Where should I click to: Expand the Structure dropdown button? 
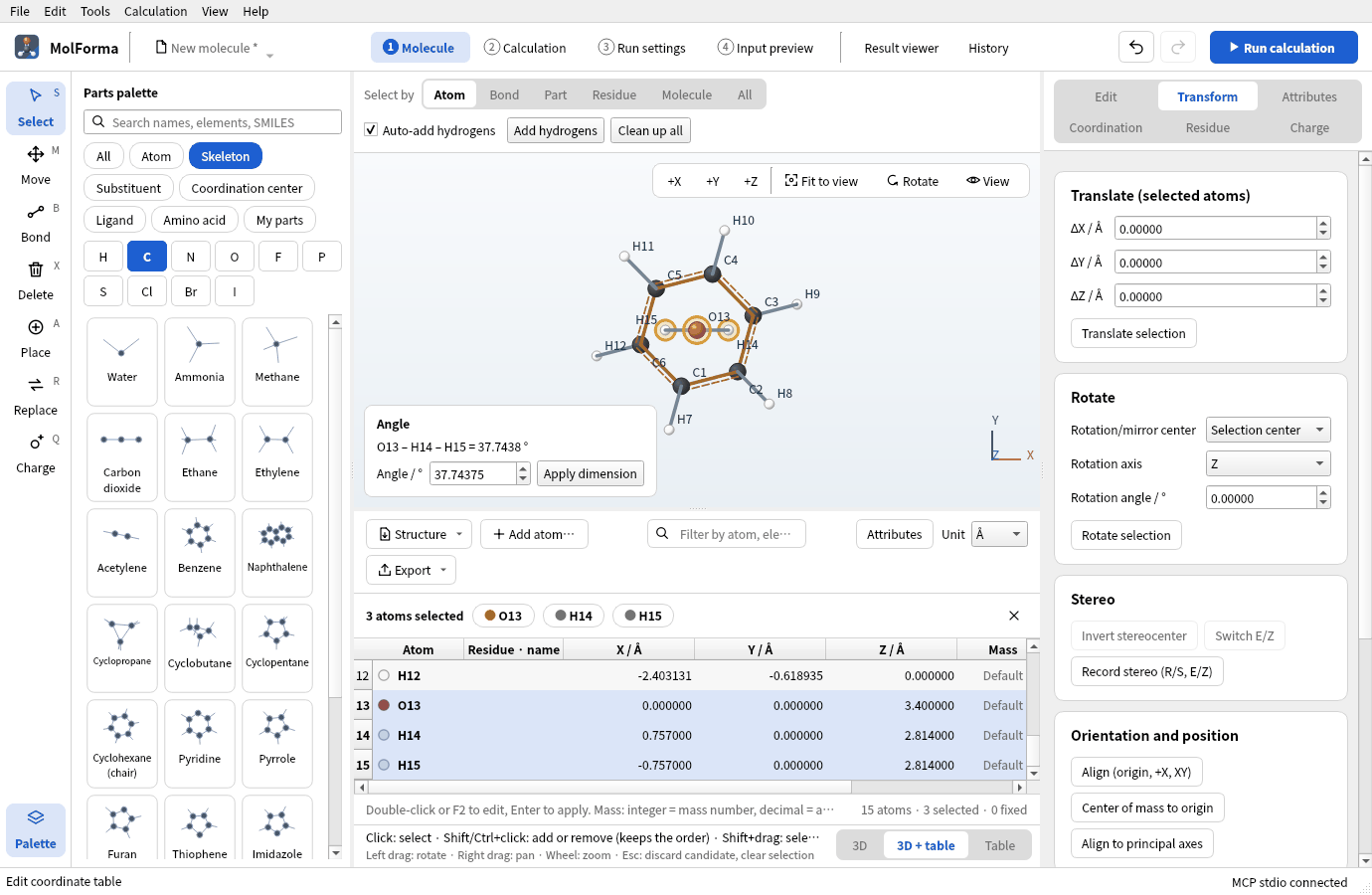(x=420, y=534)
